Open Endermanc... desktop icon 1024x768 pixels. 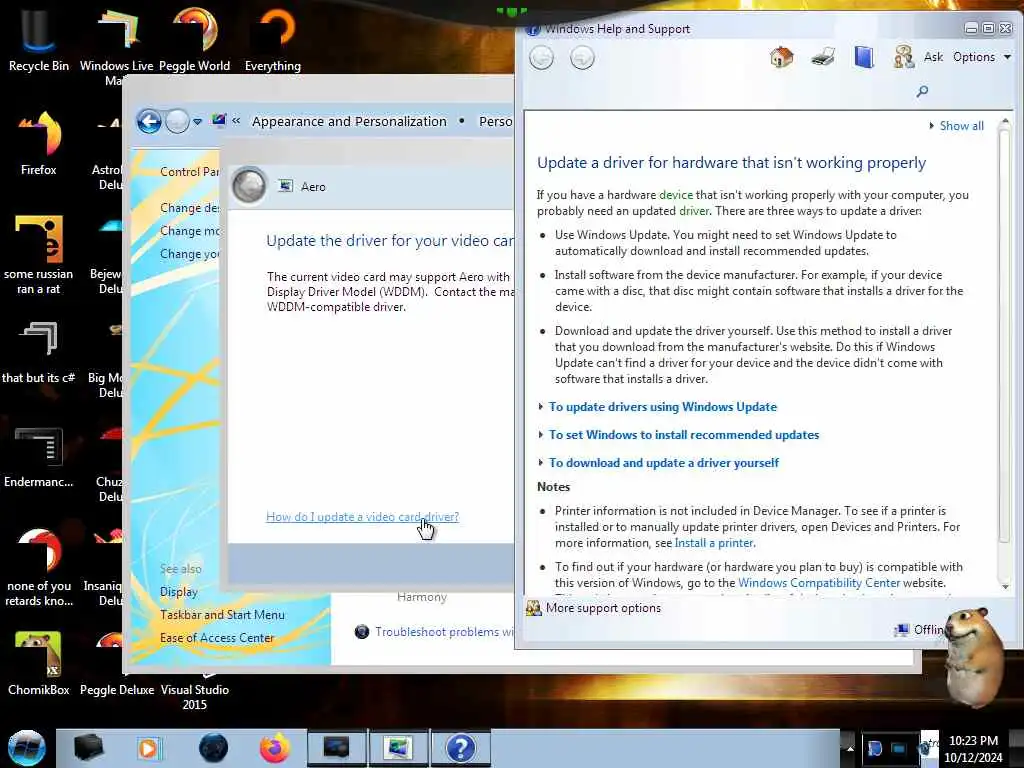coord(39,456)
